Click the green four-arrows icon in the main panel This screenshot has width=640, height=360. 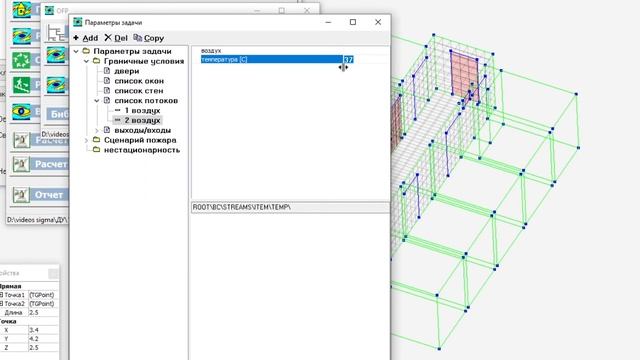21,60
